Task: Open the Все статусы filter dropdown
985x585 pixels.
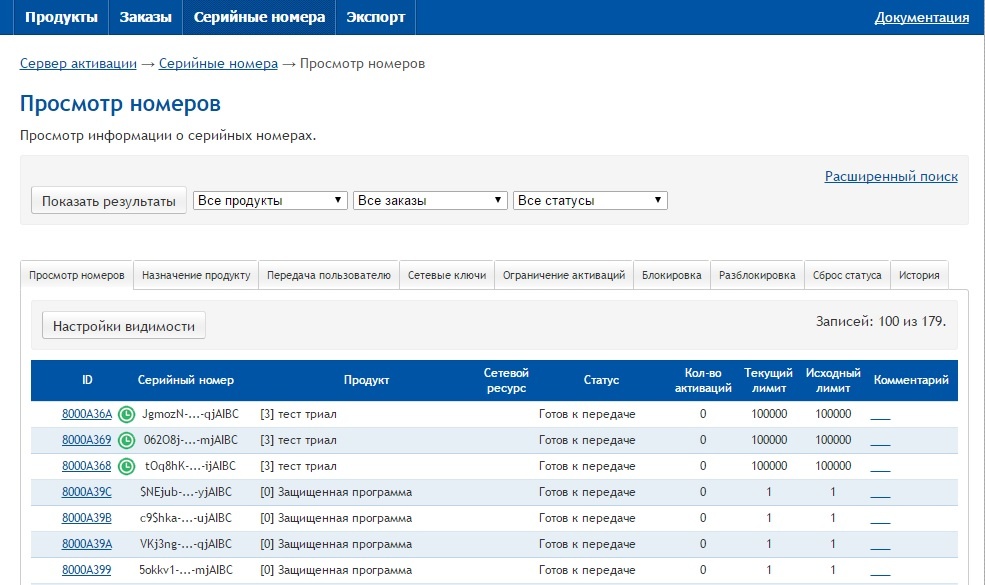Action: (x=589, y=201)
